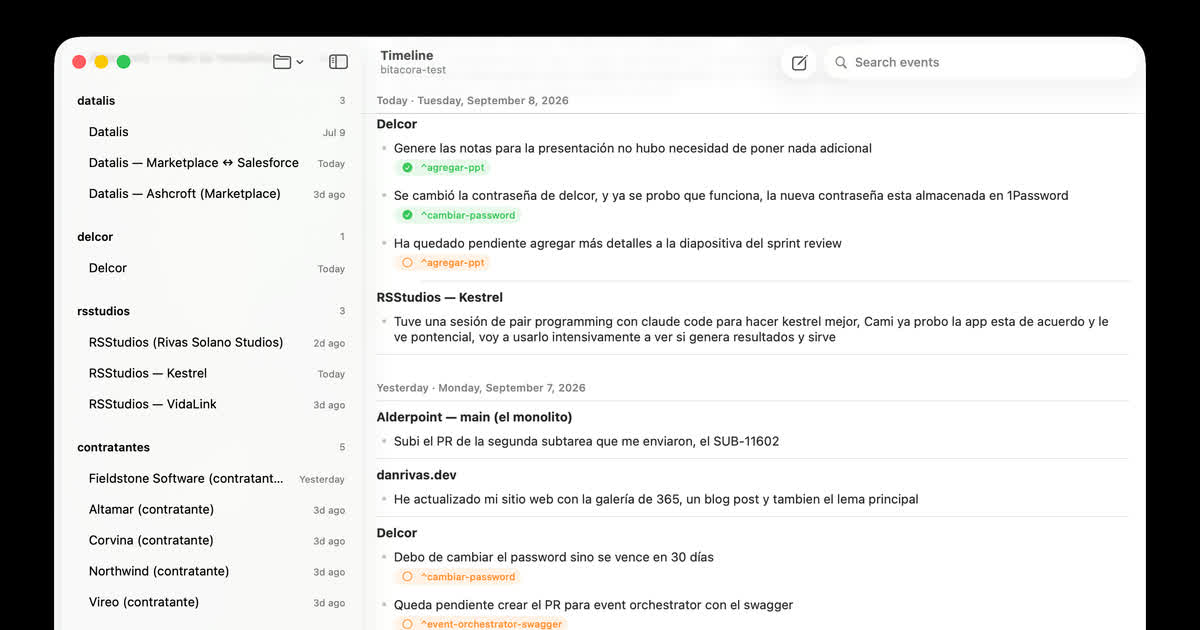The height and width of the screenshot is (630, 1200).
Task: Collapse the delcor group header
Action: pyautogui.click(x=95, y=237)
